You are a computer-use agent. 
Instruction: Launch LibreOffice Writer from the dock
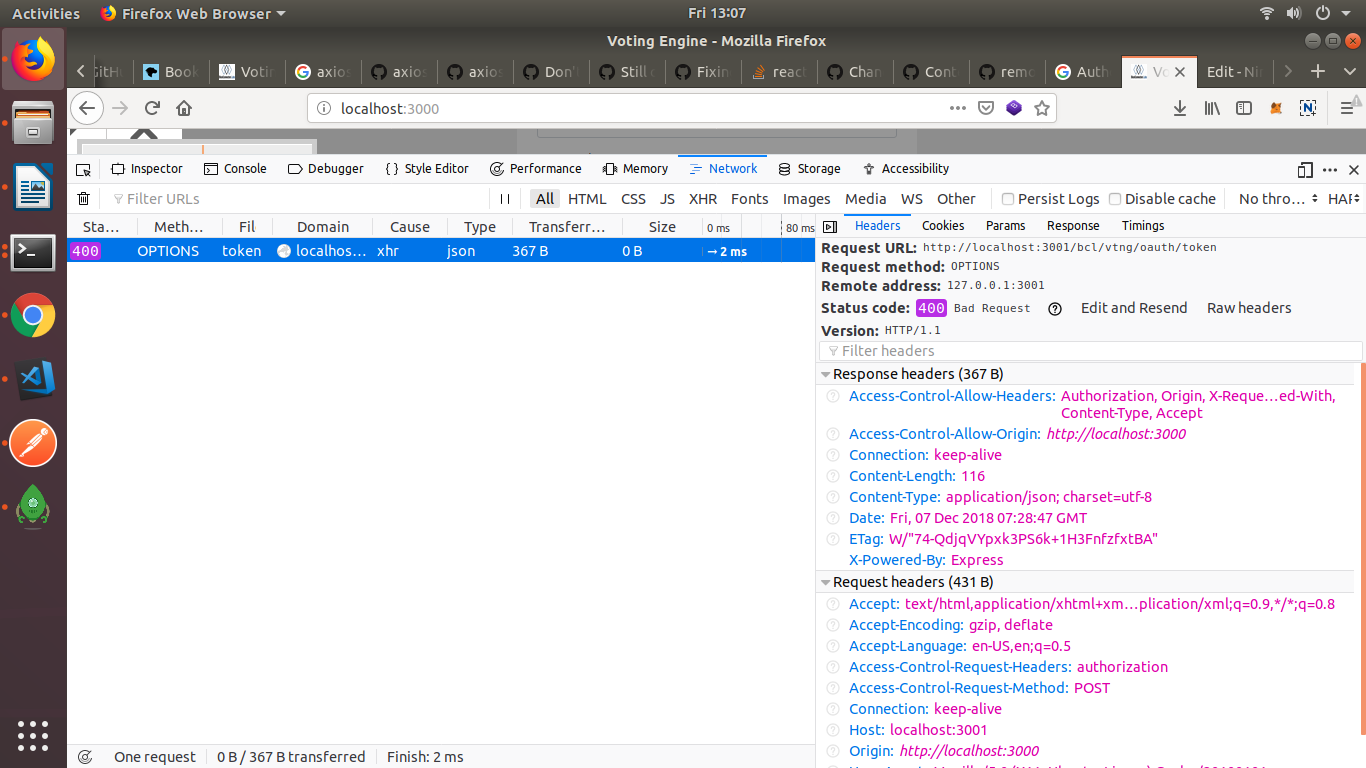[x=33, y=187]
